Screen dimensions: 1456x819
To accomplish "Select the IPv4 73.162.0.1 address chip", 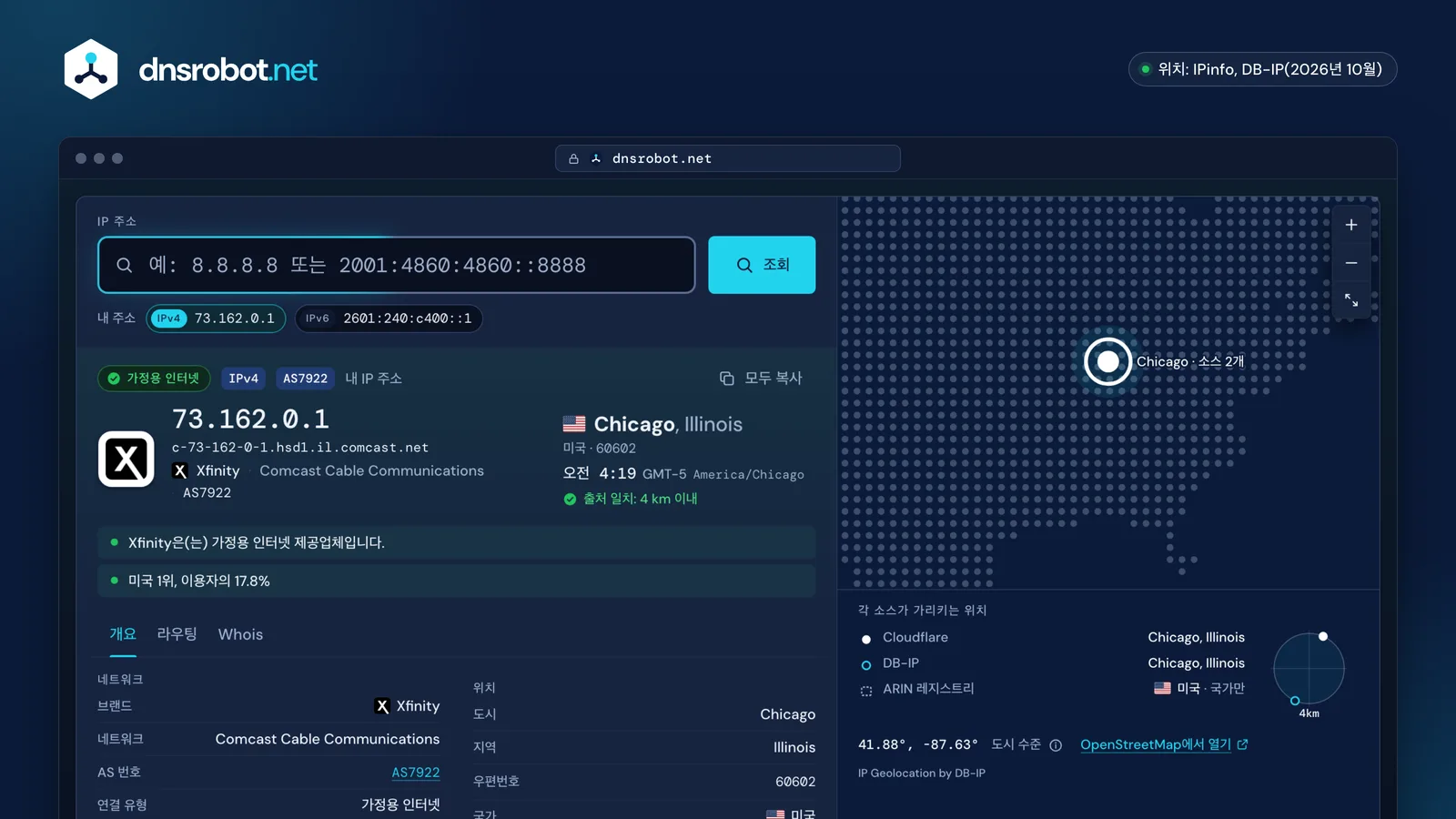I will click(x=216, y=318).
